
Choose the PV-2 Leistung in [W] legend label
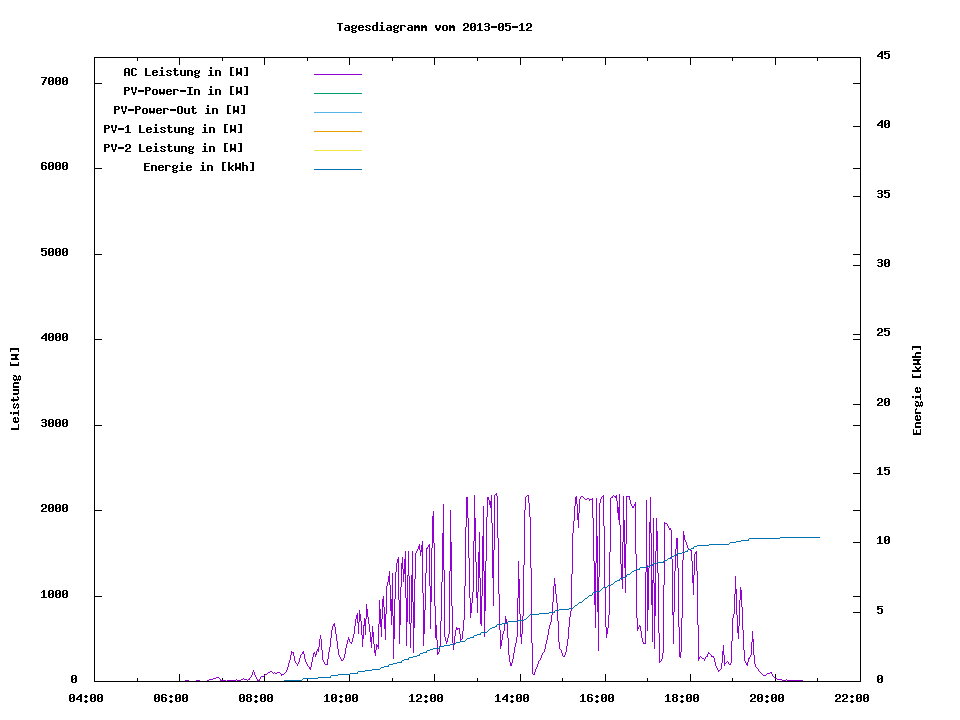point(173,148)
